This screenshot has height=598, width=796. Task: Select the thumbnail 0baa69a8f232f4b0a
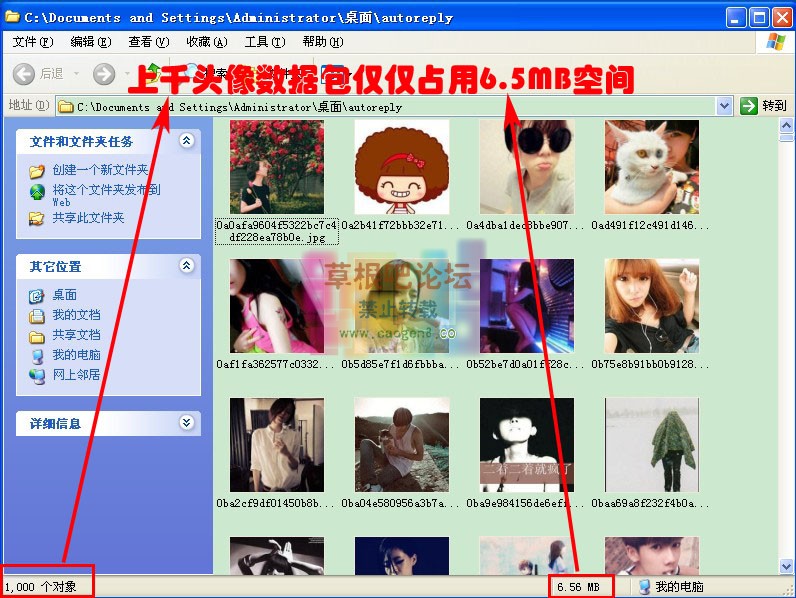point(652,445)
